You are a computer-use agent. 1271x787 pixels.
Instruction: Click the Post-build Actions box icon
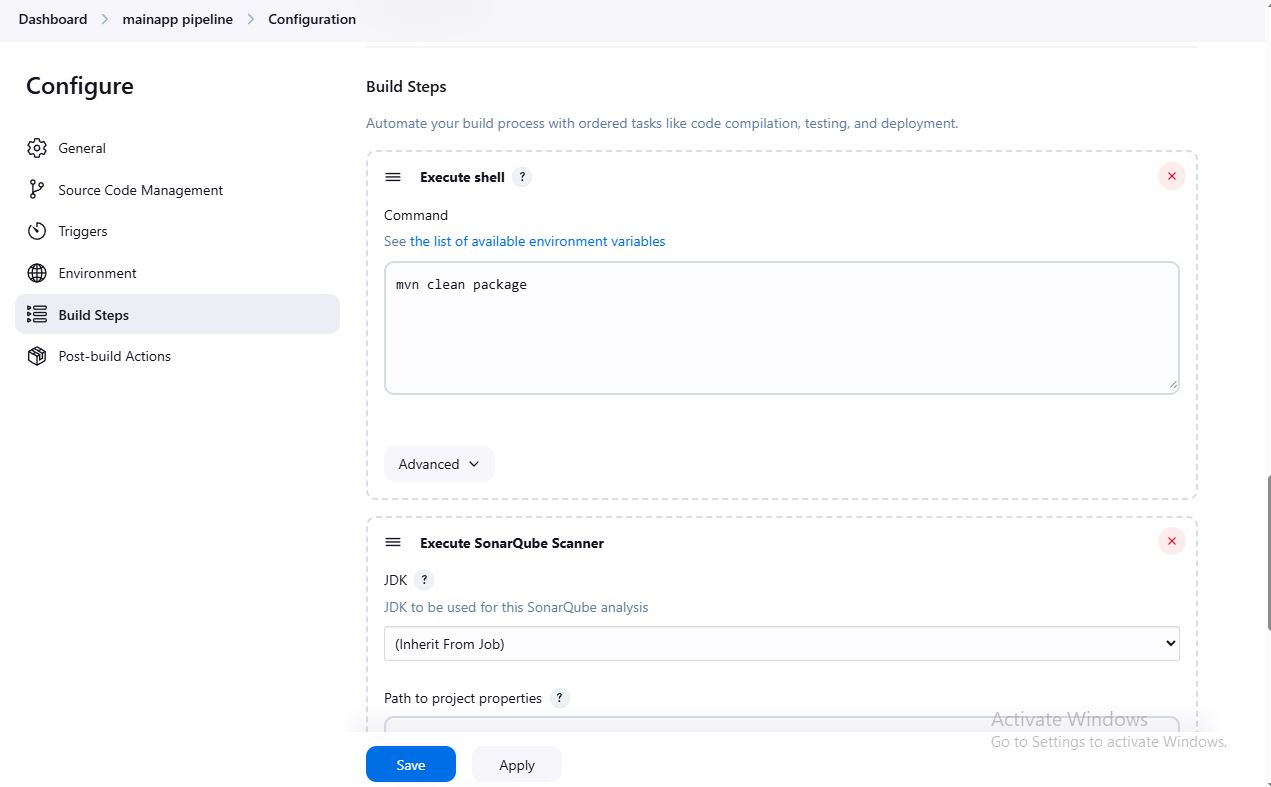coord(37,356)
